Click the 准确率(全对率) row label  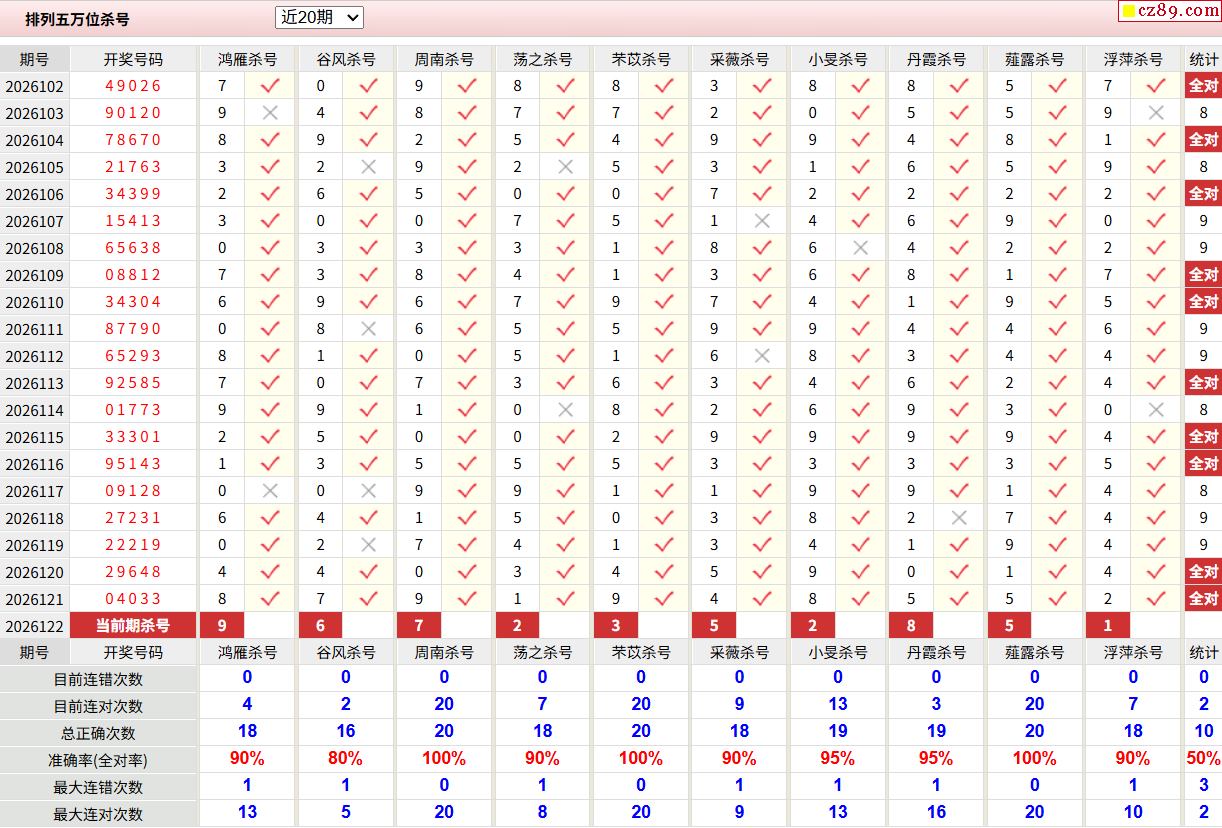coord(98,760)
